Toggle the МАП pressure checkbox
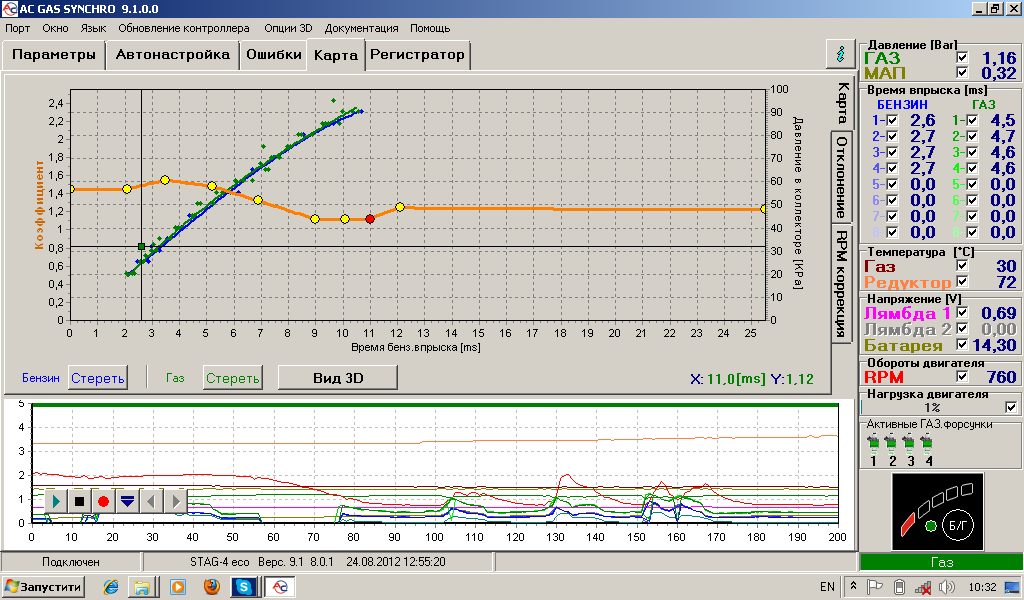 pyautogui.click(x=962, y=72)
